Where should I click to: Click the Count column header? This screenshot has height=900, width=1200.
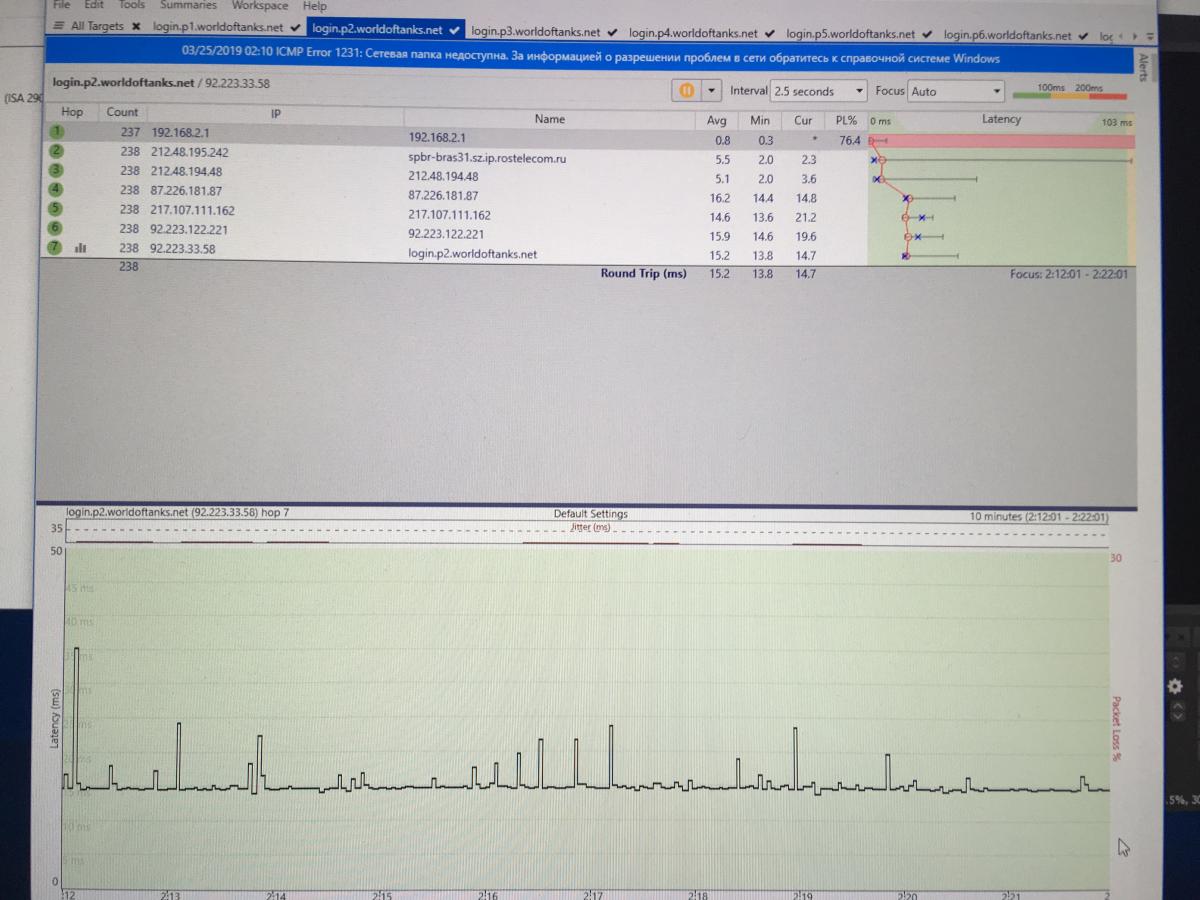click(x=122, y=112)
